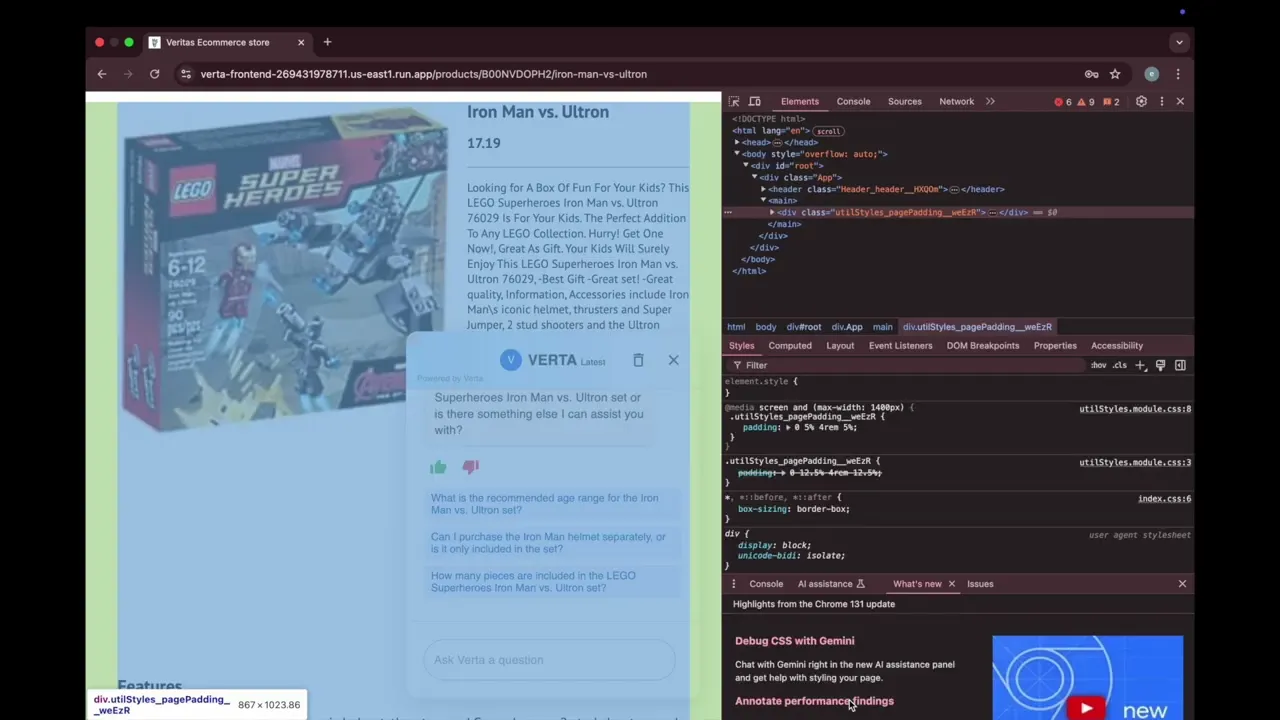Open the Event Listeners tab
The height and width of the screenshot is (720, 1280).
coord(900,346)
